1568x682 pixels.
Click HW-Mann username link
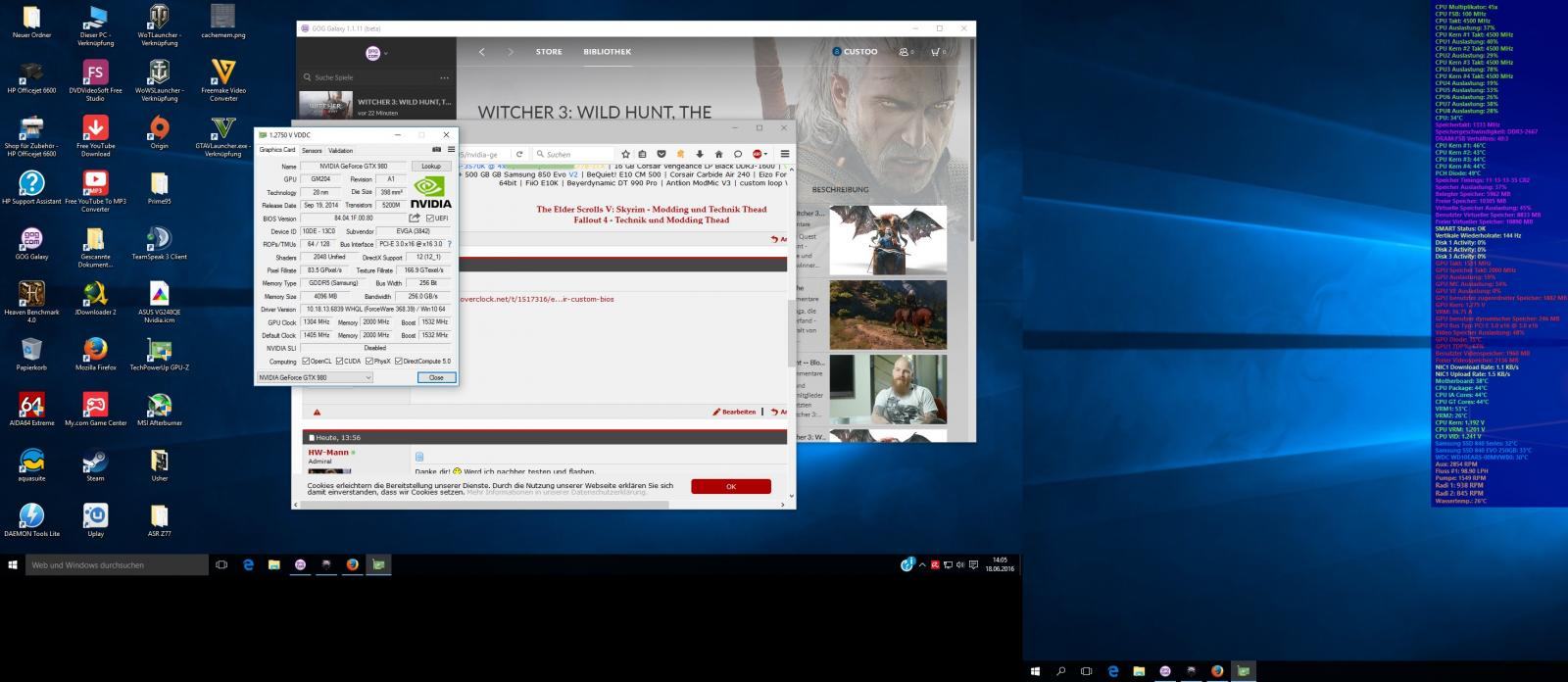pos(328,453)
